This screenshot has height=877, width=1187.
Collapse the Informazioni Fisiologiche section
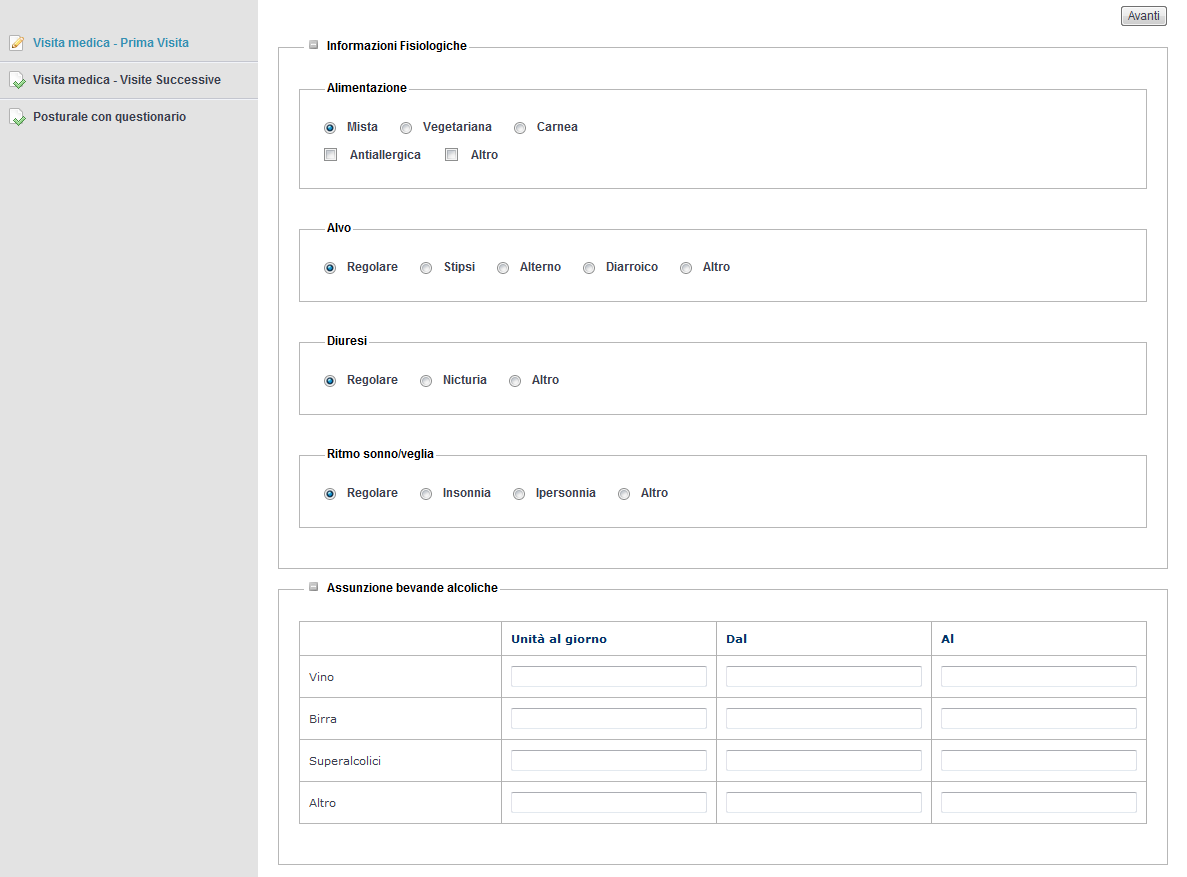(x=313, y=45)
